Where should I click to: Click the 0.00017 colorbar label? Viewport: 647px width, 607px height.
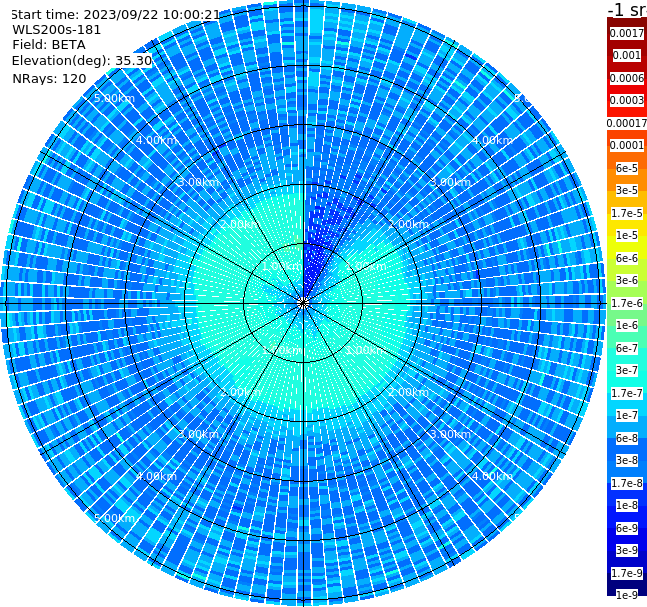click(627, 123)
